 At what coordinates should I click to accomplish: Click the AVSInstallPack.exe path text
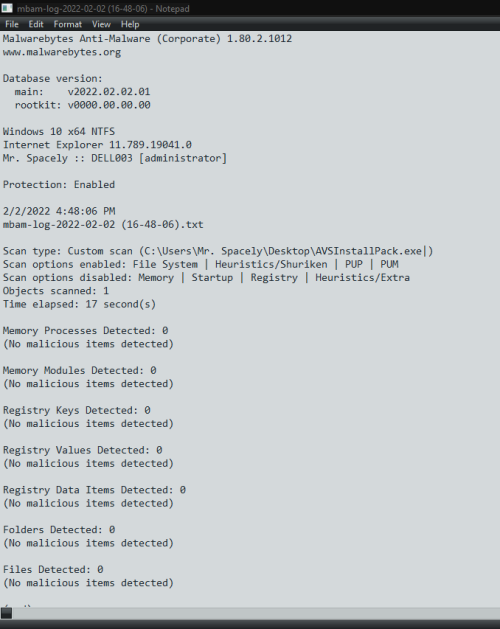[x=283, y=251]
